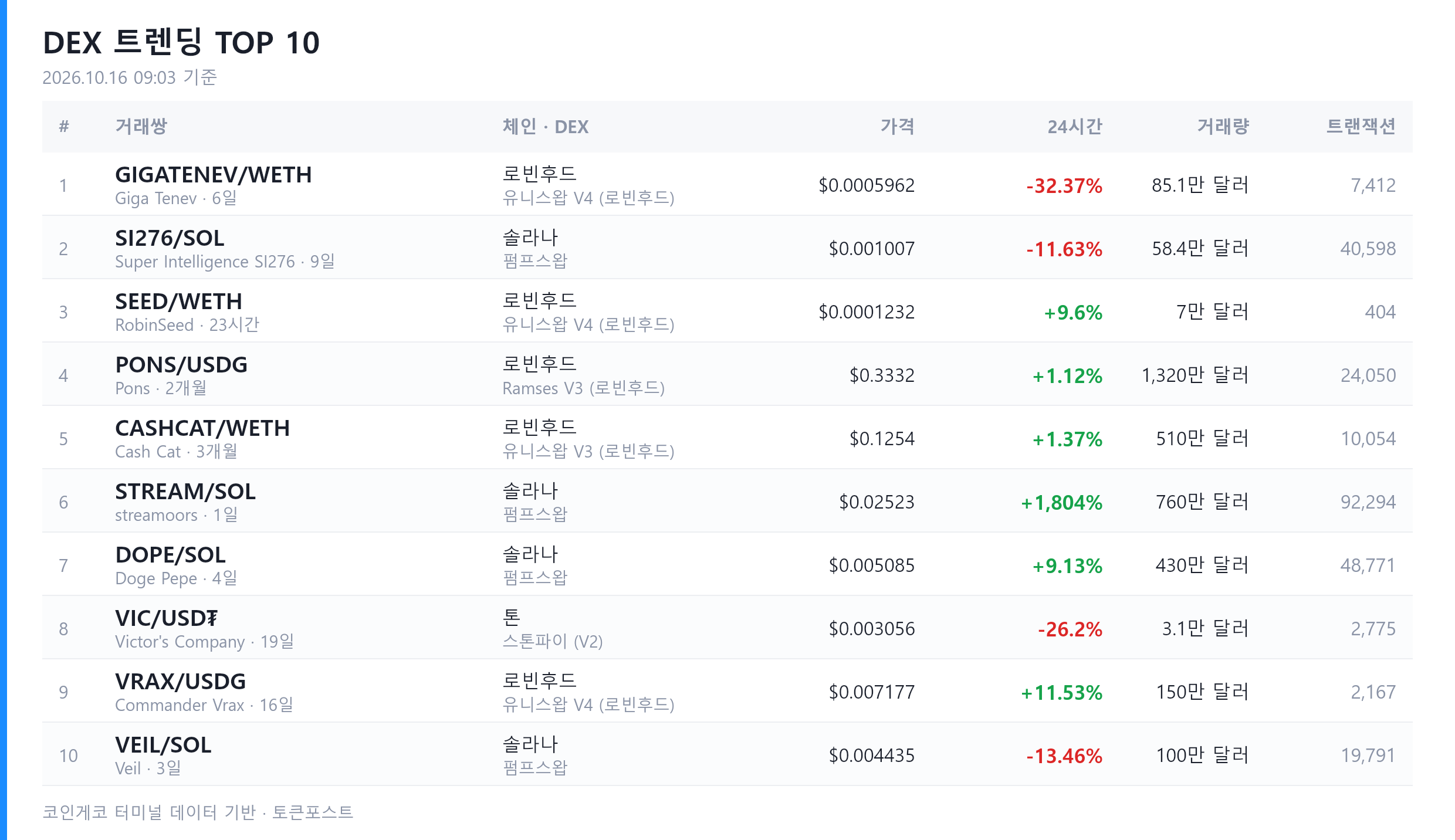Viewport: 1455px width, 840px height.
Task: Select the VEIL/SOL pair name
Action: (163, 745)
